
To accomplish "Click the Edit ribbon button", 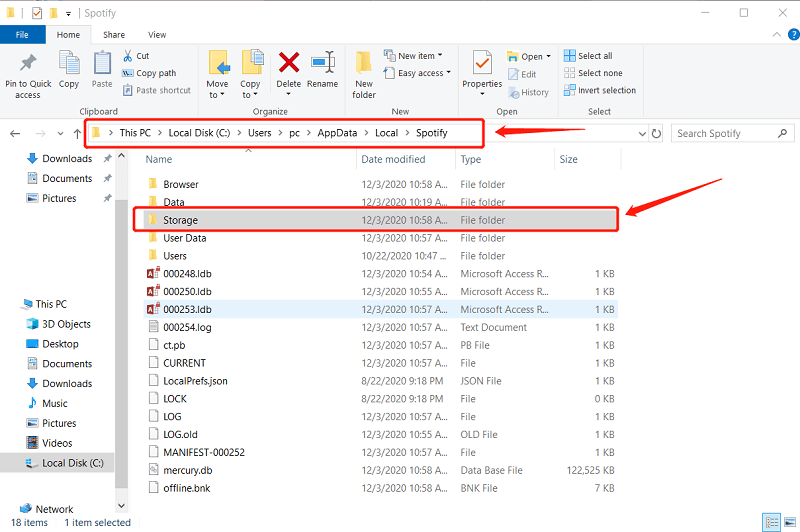I will [522, 74].
